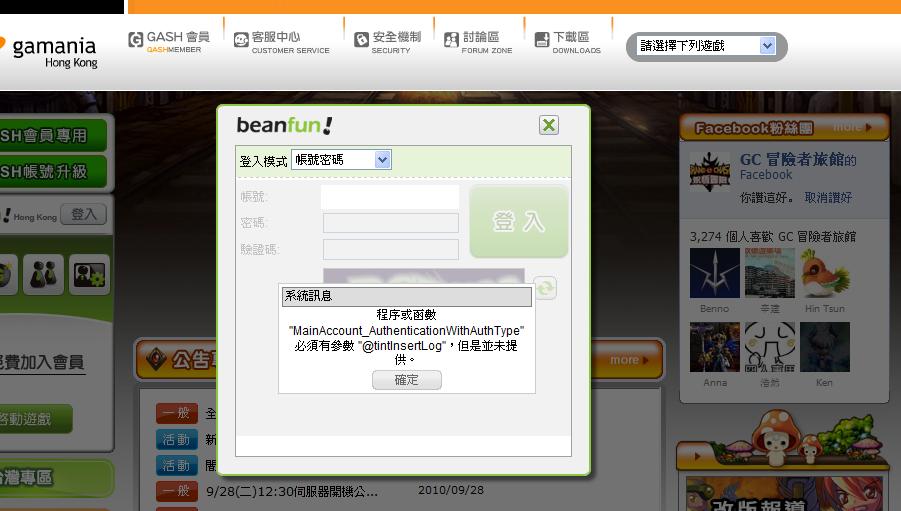The height and width of the screenshot is (511, 901).
Task: Open announcement 9/28(二)12:30伺服器開機公
Action: [x=292, y=491]
